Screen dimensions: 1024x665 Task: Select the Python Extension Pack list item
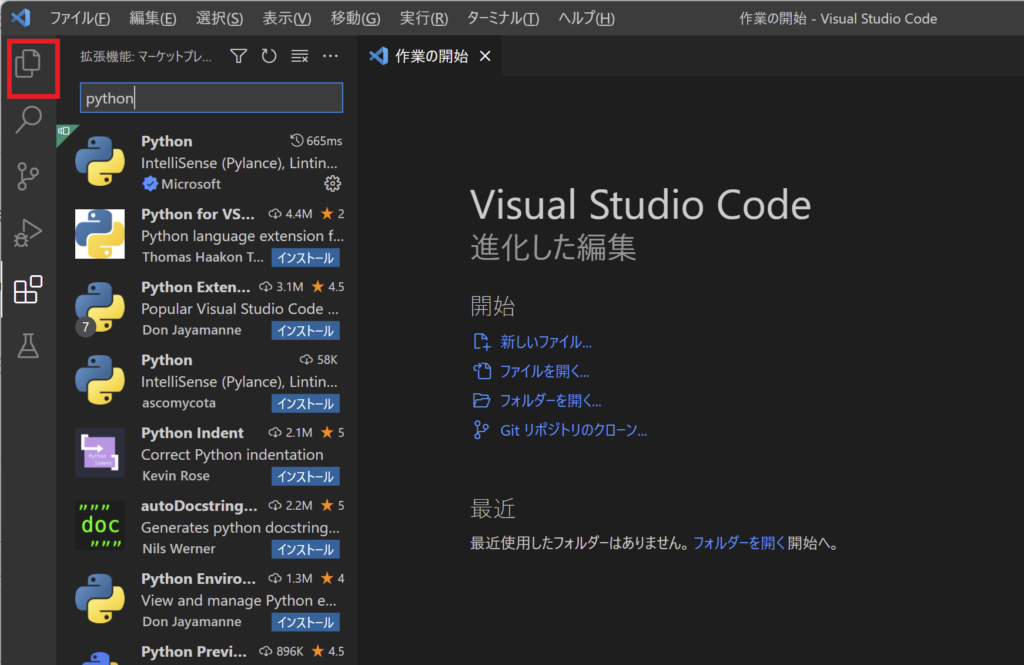208,308
